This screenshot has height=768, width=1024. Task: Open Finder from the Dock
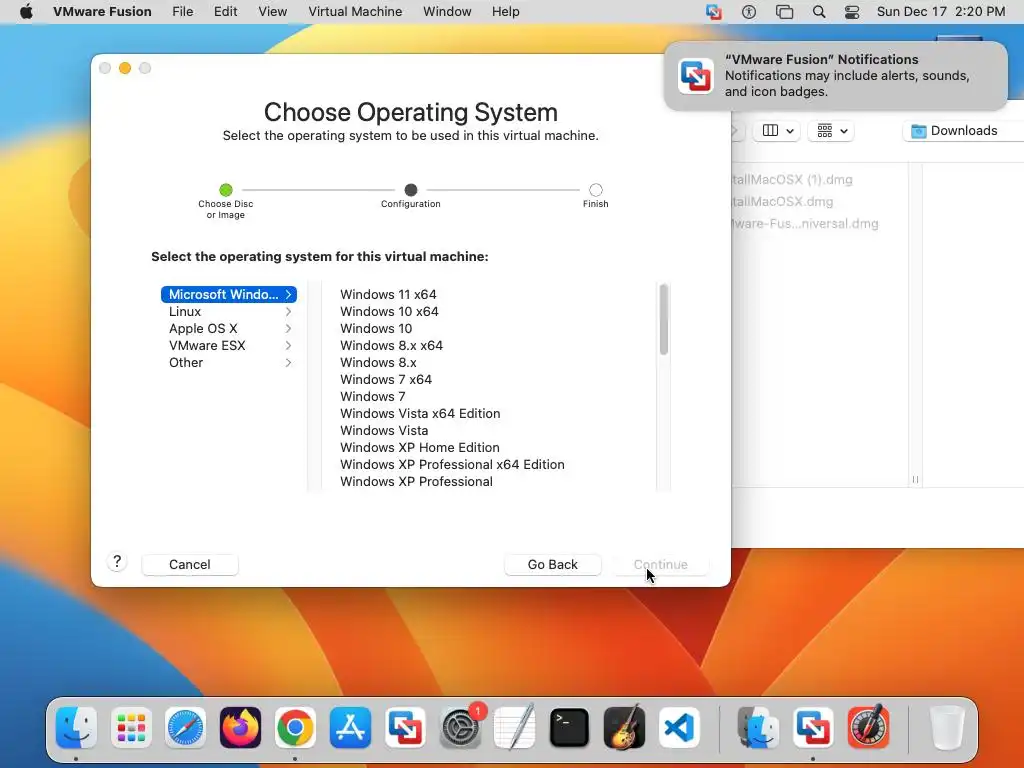point(76,727)
